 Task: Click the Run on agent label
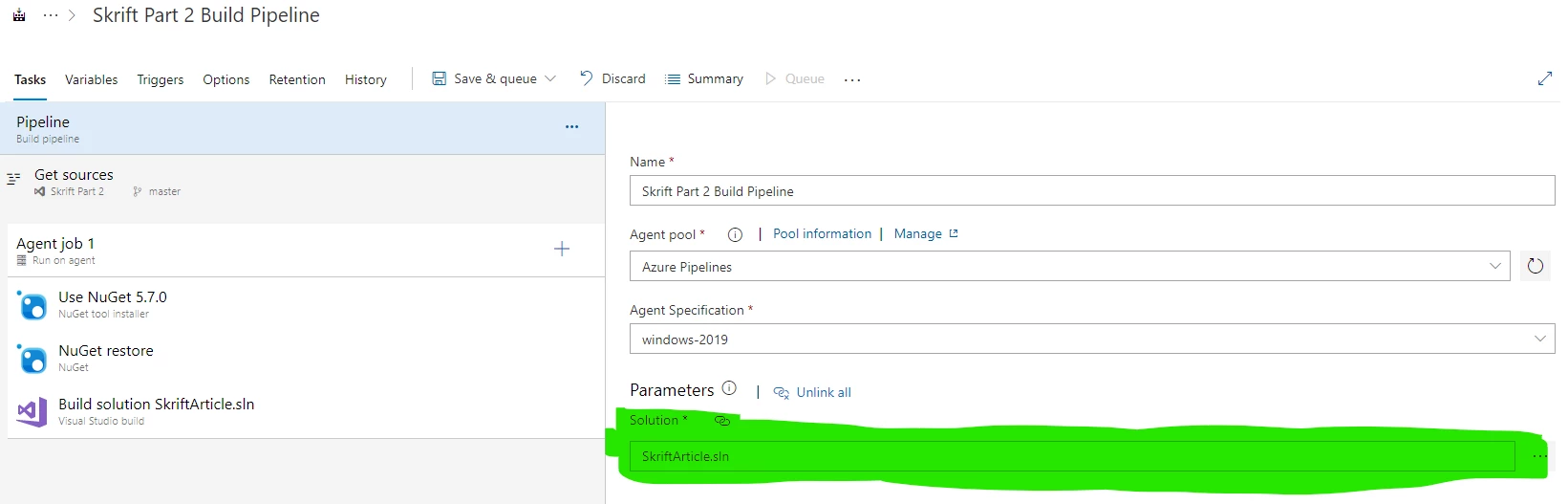pos(63,260)
